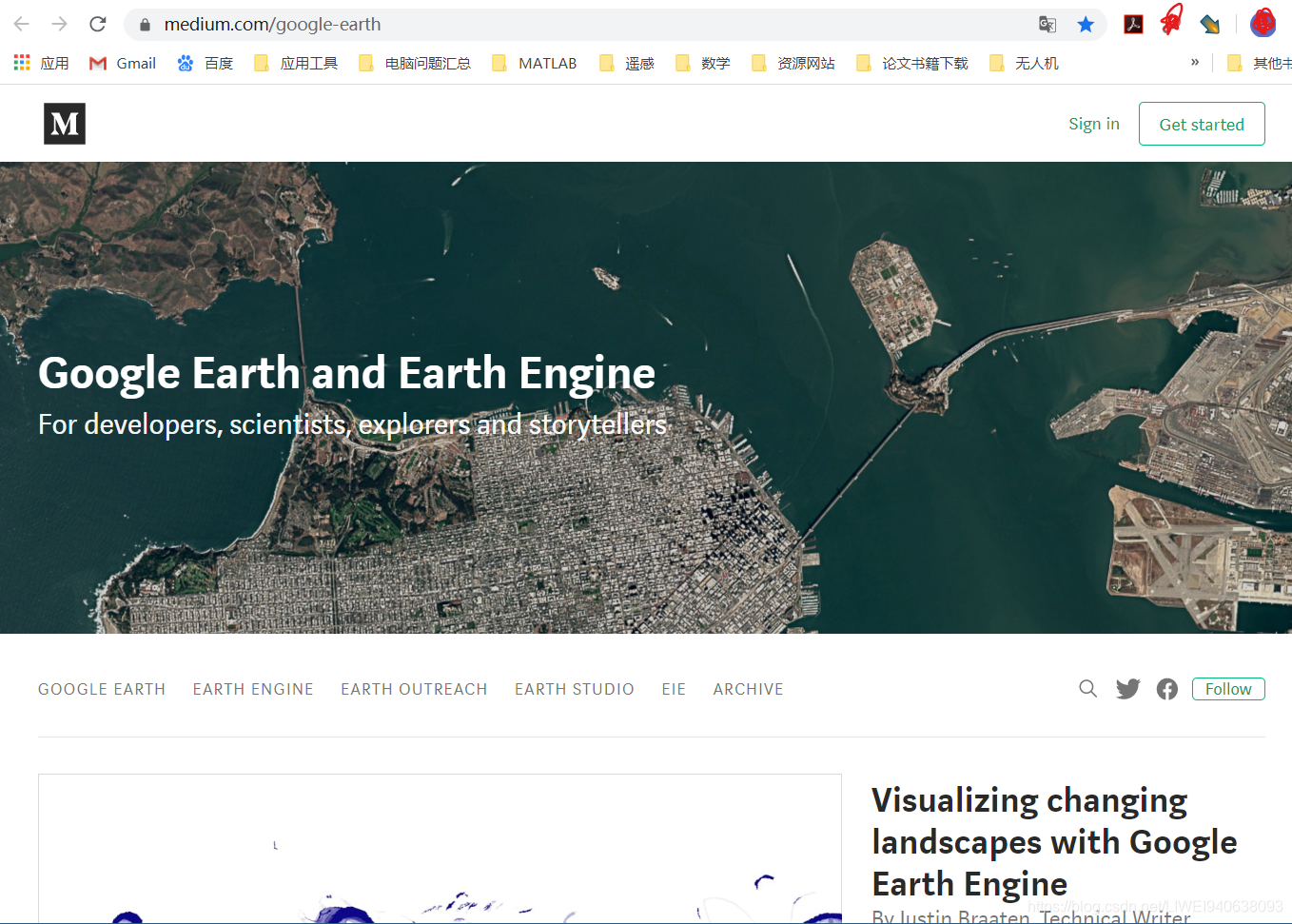The width and height of the screenshot is (1292, 924).
Task: Open the EARTH ENGINE tab
Action: tap(253, 689)
